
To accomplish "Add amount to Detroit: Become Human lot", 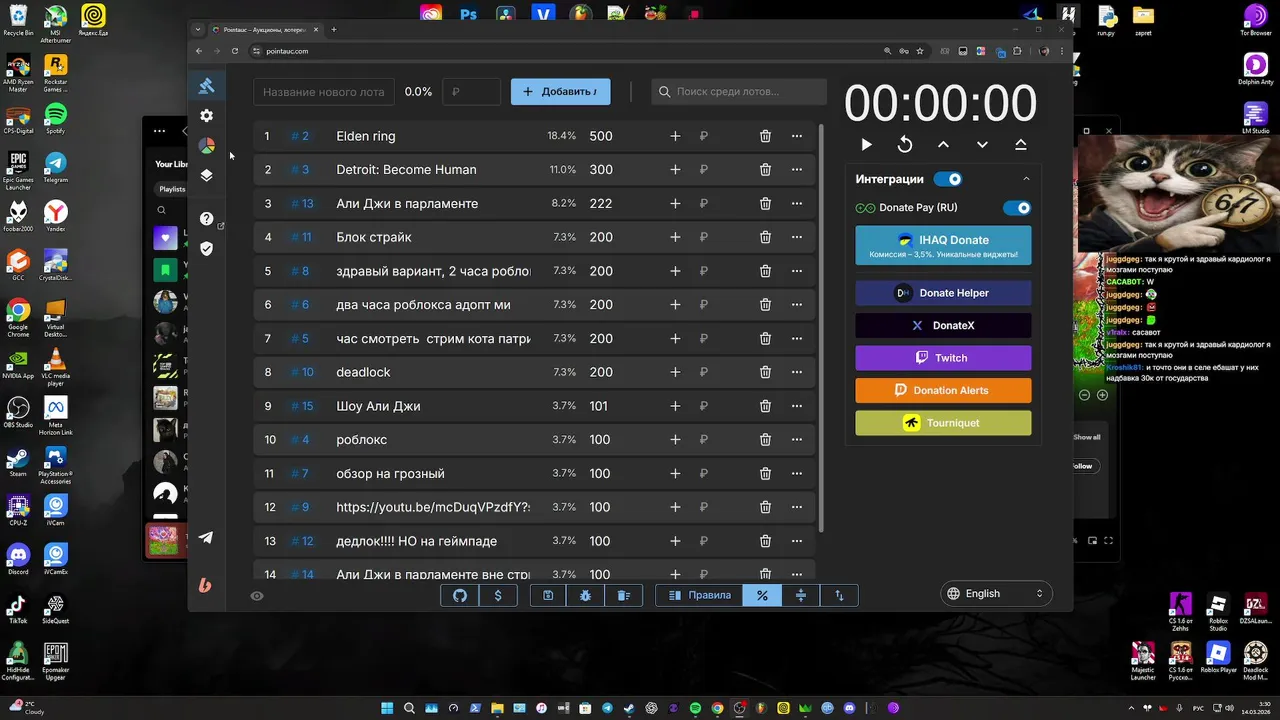I will pos(675,170).
